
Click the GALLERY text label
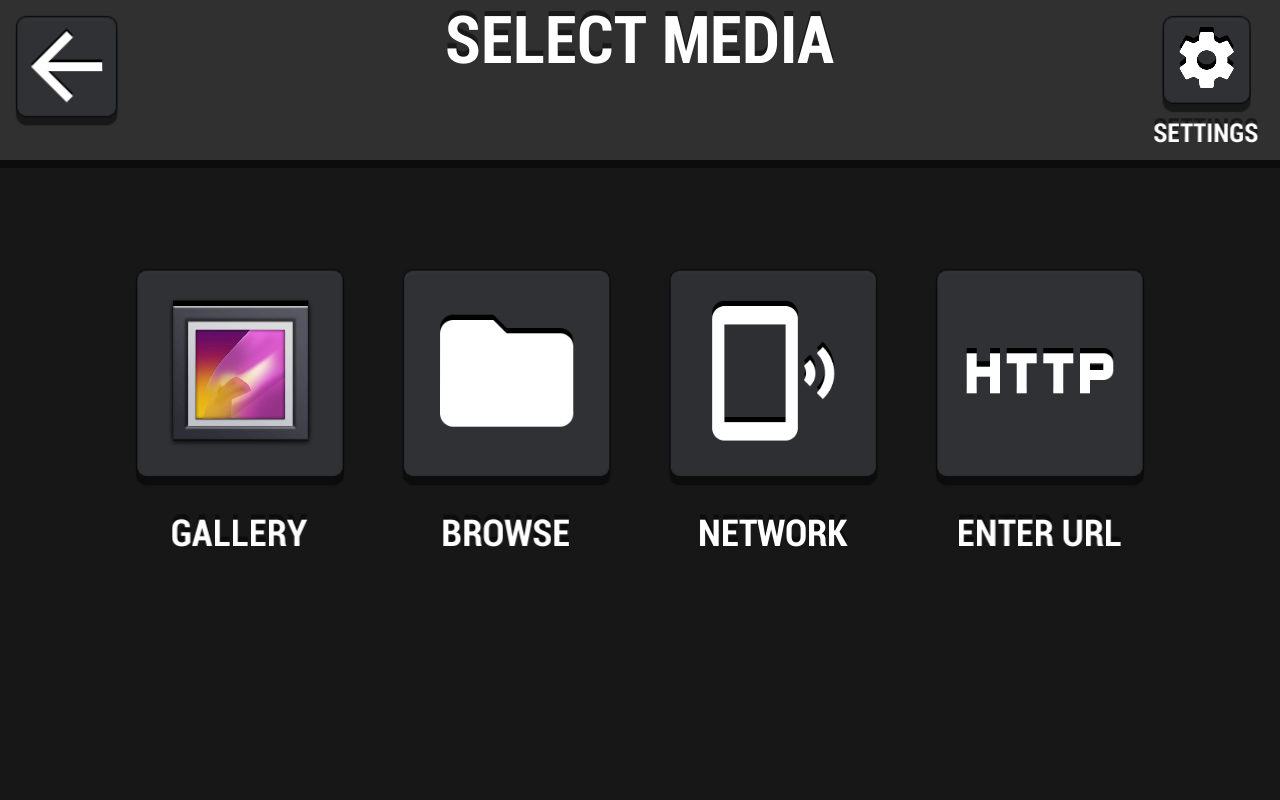[239, 533]
